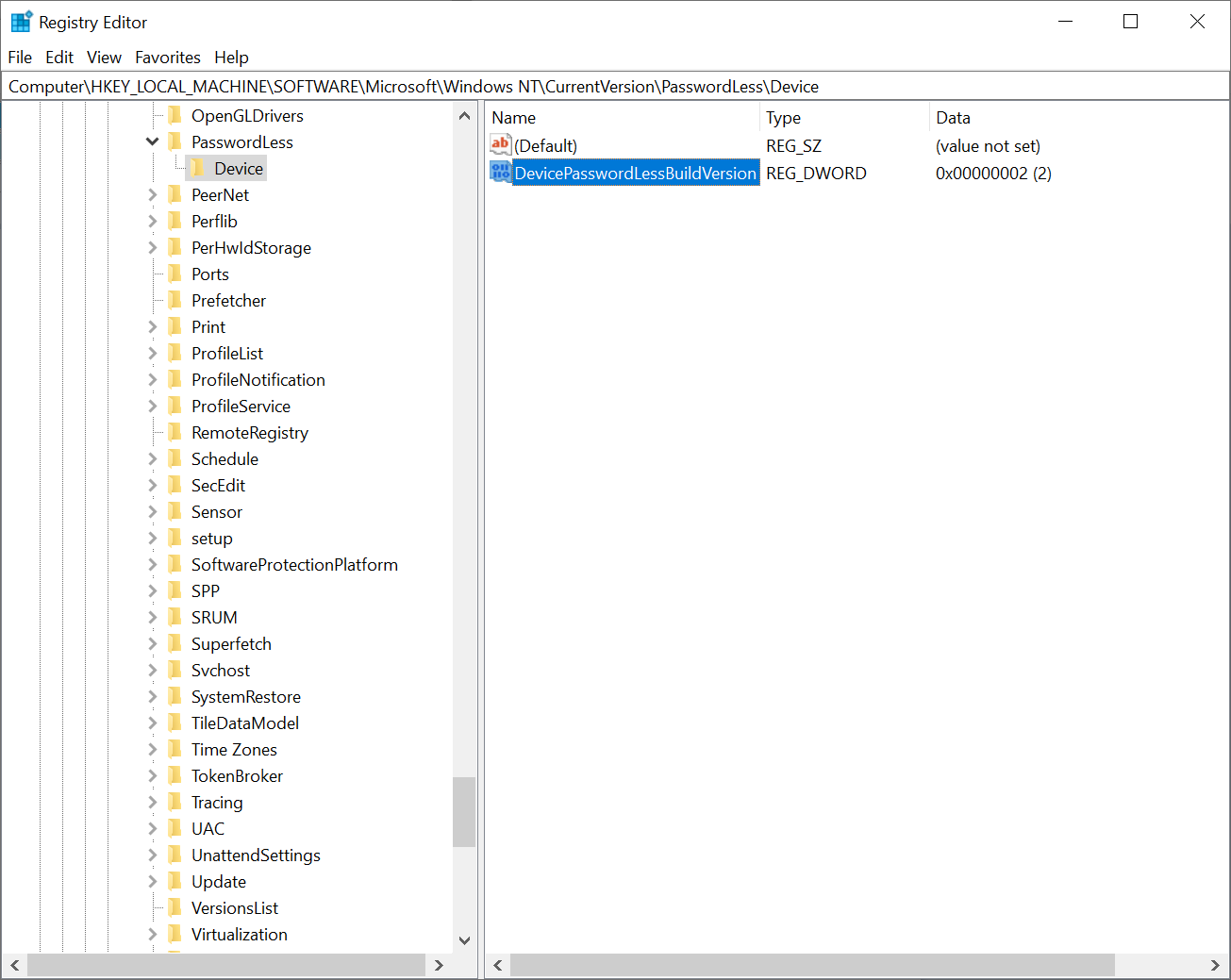Click the tree pane scroll up arrow
Screen dimensions: 1231x980
[464, 116]
